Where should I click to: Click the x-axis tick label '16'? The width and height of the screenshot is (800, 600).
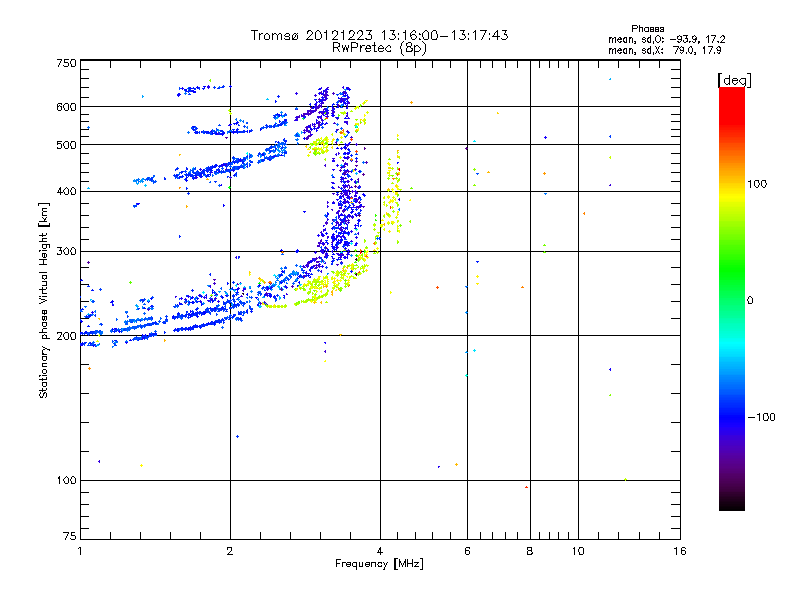point(680,551)
